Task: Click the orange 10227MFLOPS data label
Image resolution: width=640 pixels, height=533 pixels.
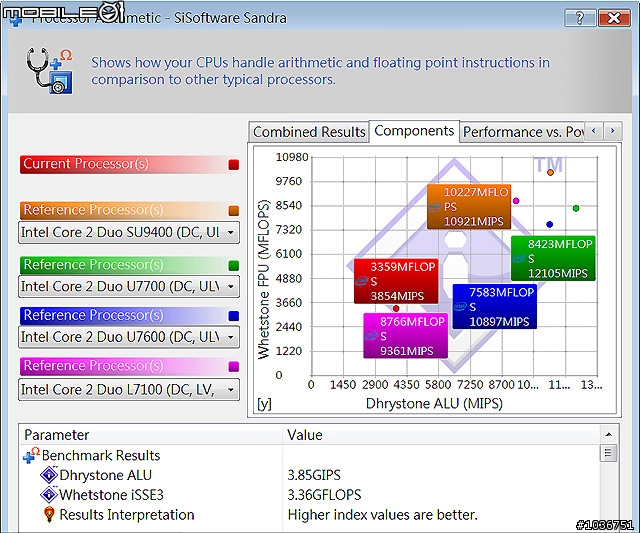Action: [x=469, y=207]
